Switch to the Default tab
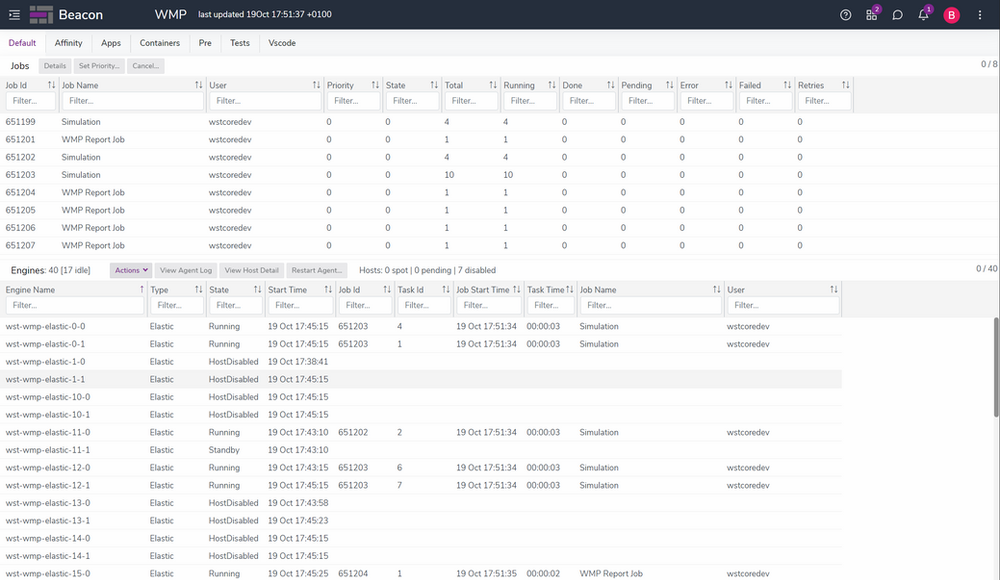 click(x=22, y=43)
